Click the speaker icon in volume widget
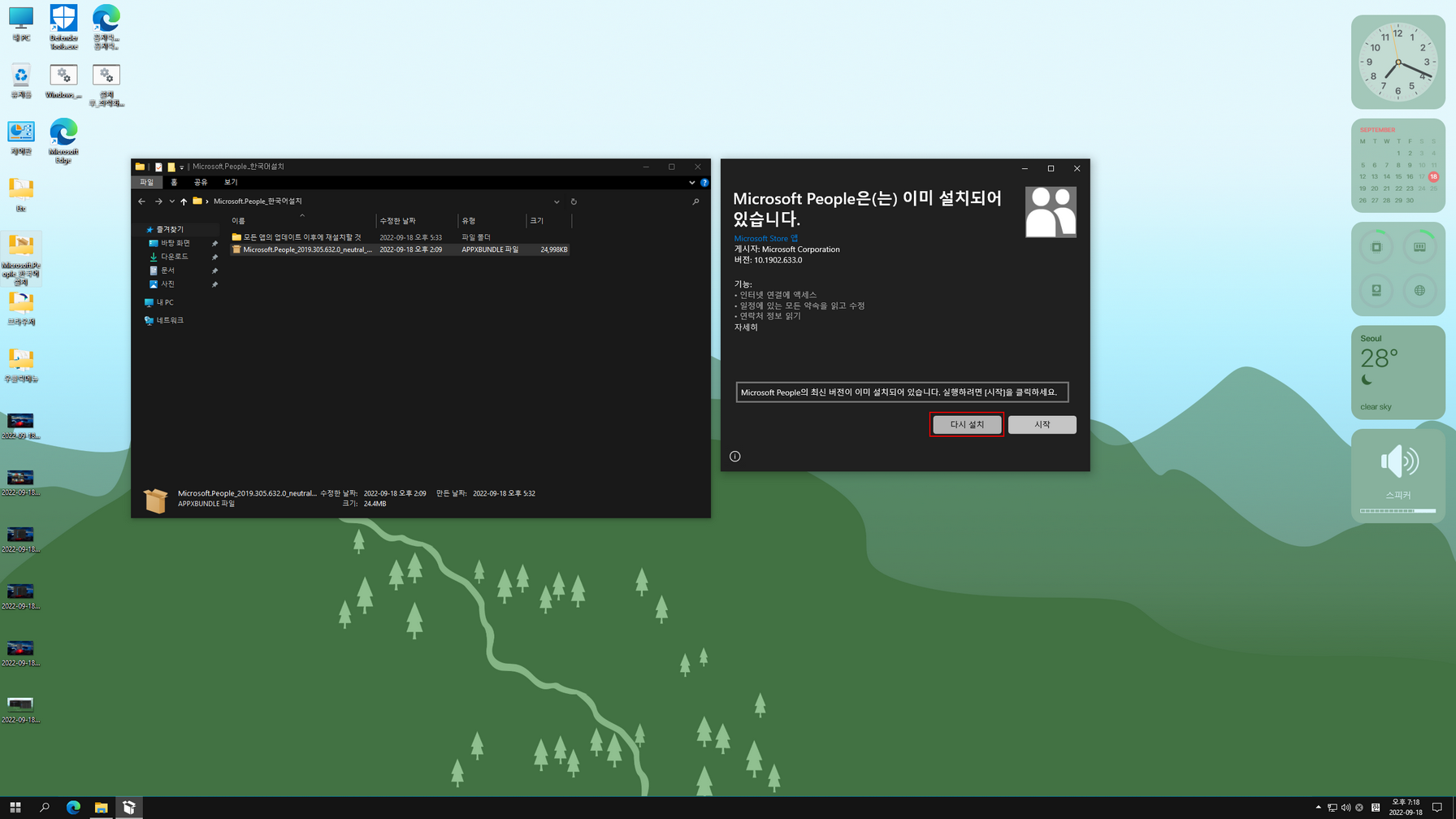This screenshot has height=819, width=1456. coord(1399,461)
